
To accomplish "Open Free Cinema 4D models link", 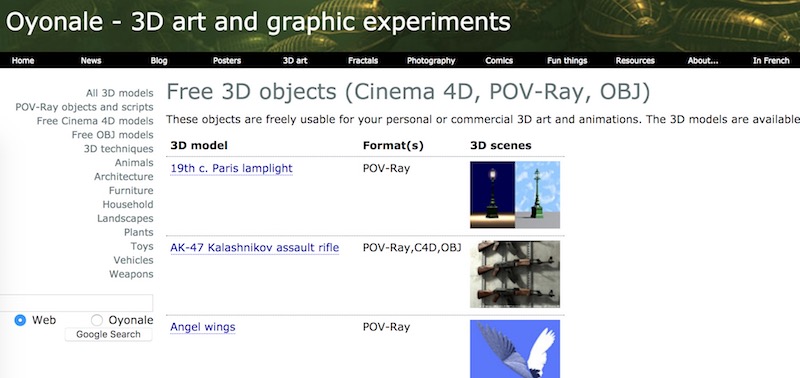I will click(x=95, y=121).
